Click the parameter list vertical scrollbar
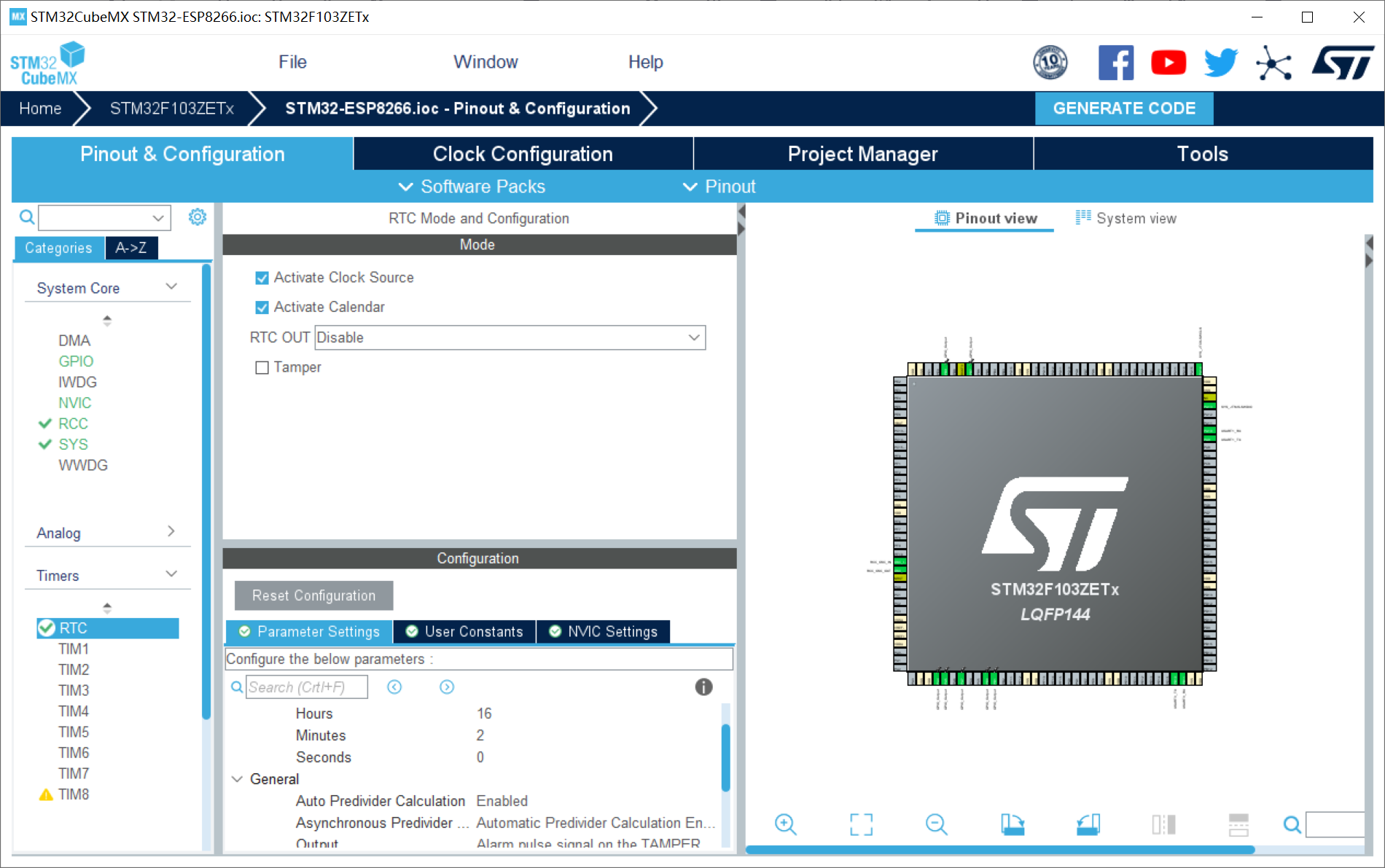Screen dimensions: 1385x868 point(725,757)
